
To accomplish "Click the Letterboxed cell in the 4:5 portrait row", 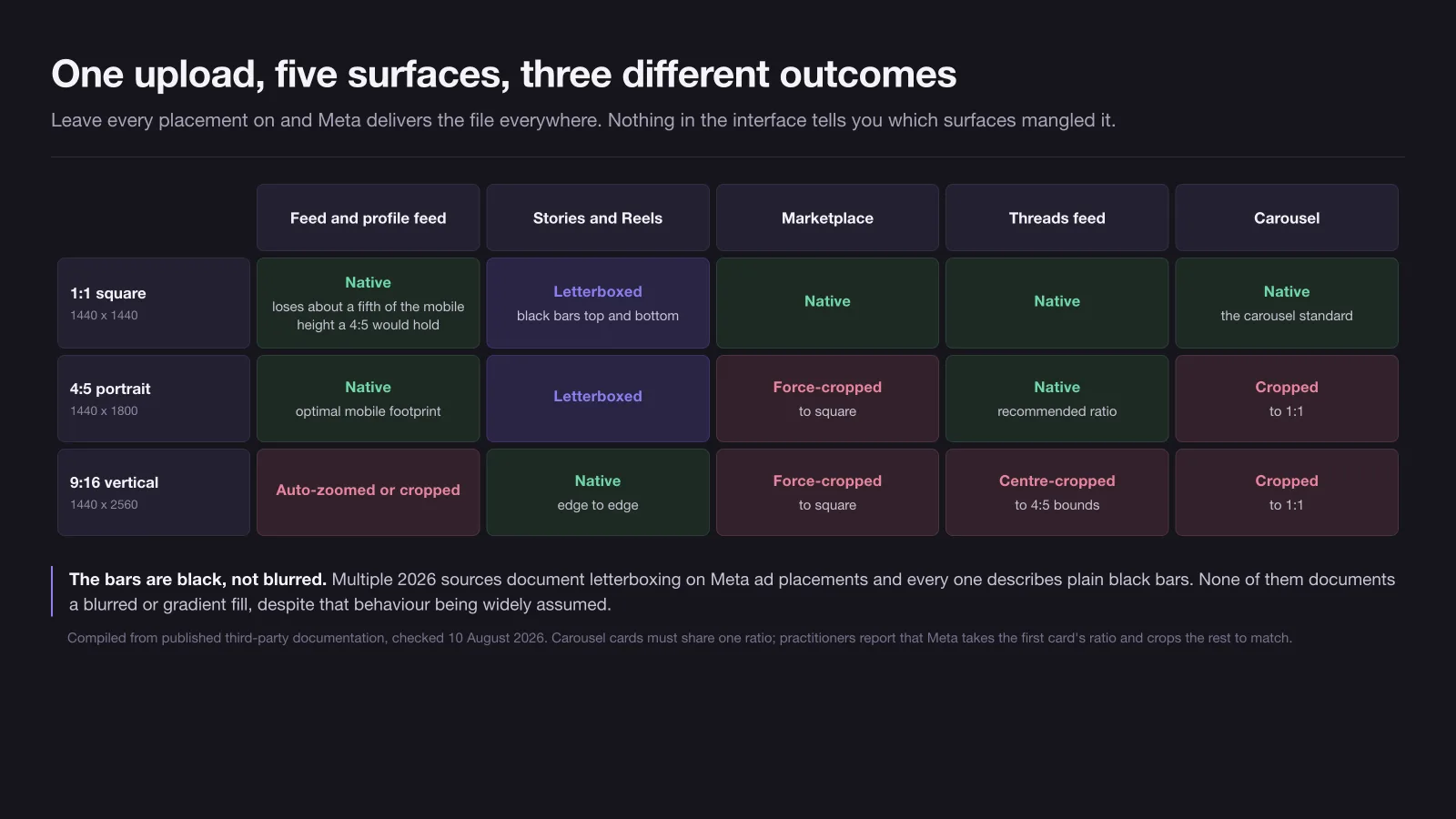I will (598, 399).
